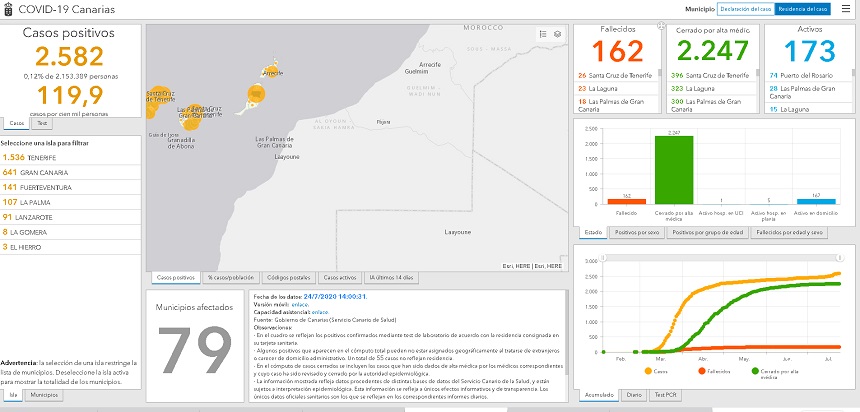Open the hamburger menu in the header
This screenshot has height=412, width=860.
tap(846, 9)
